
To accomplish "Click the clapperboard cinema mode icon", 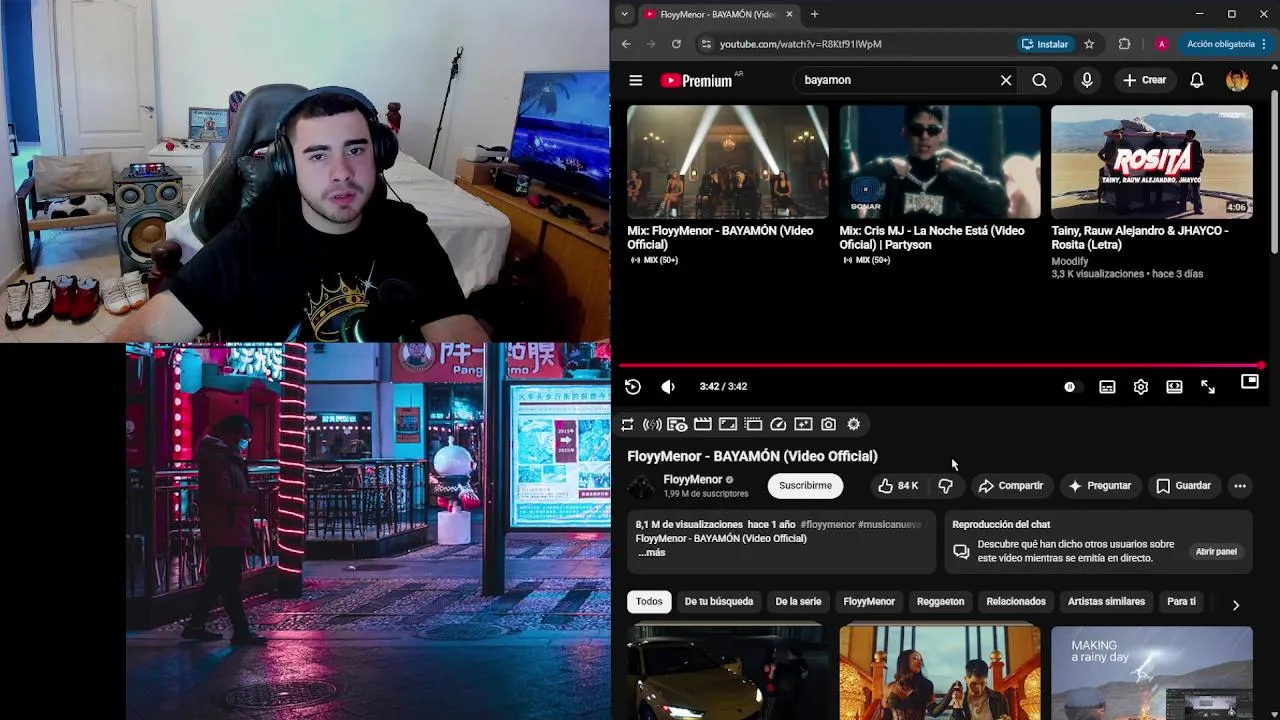I will pyautogui.click(x=703, y=425).
